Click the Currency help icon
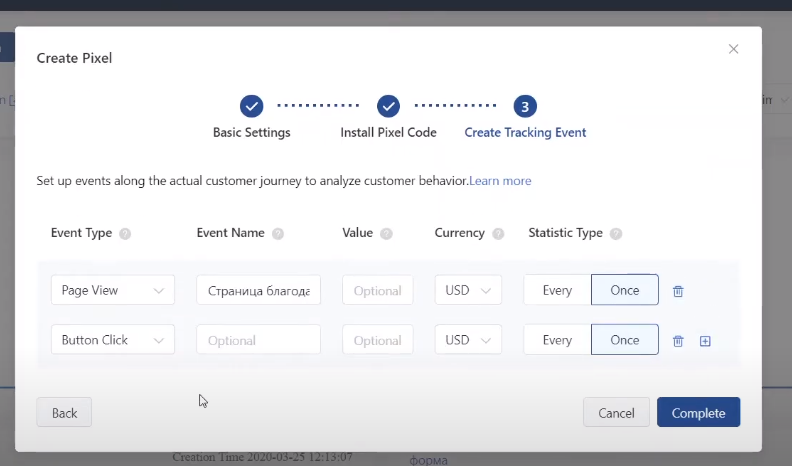 point(498,234)
